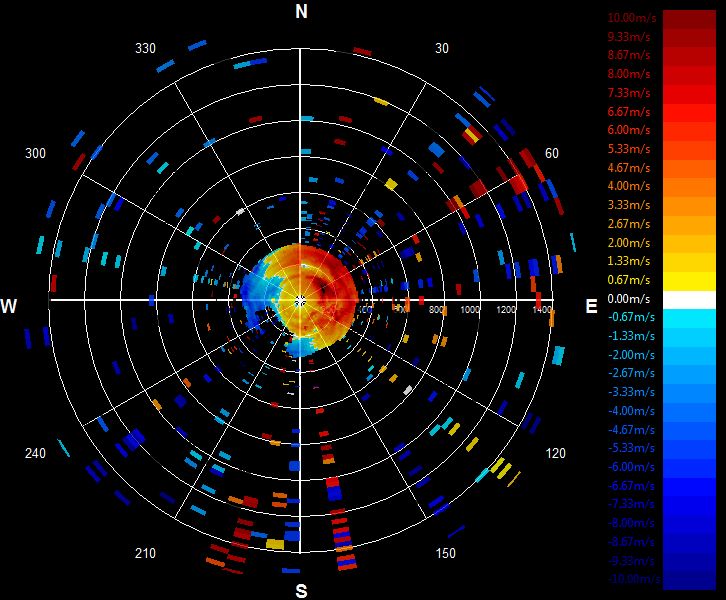
Task: Click the 2.67m/s legend label
Action: [629, 224]
